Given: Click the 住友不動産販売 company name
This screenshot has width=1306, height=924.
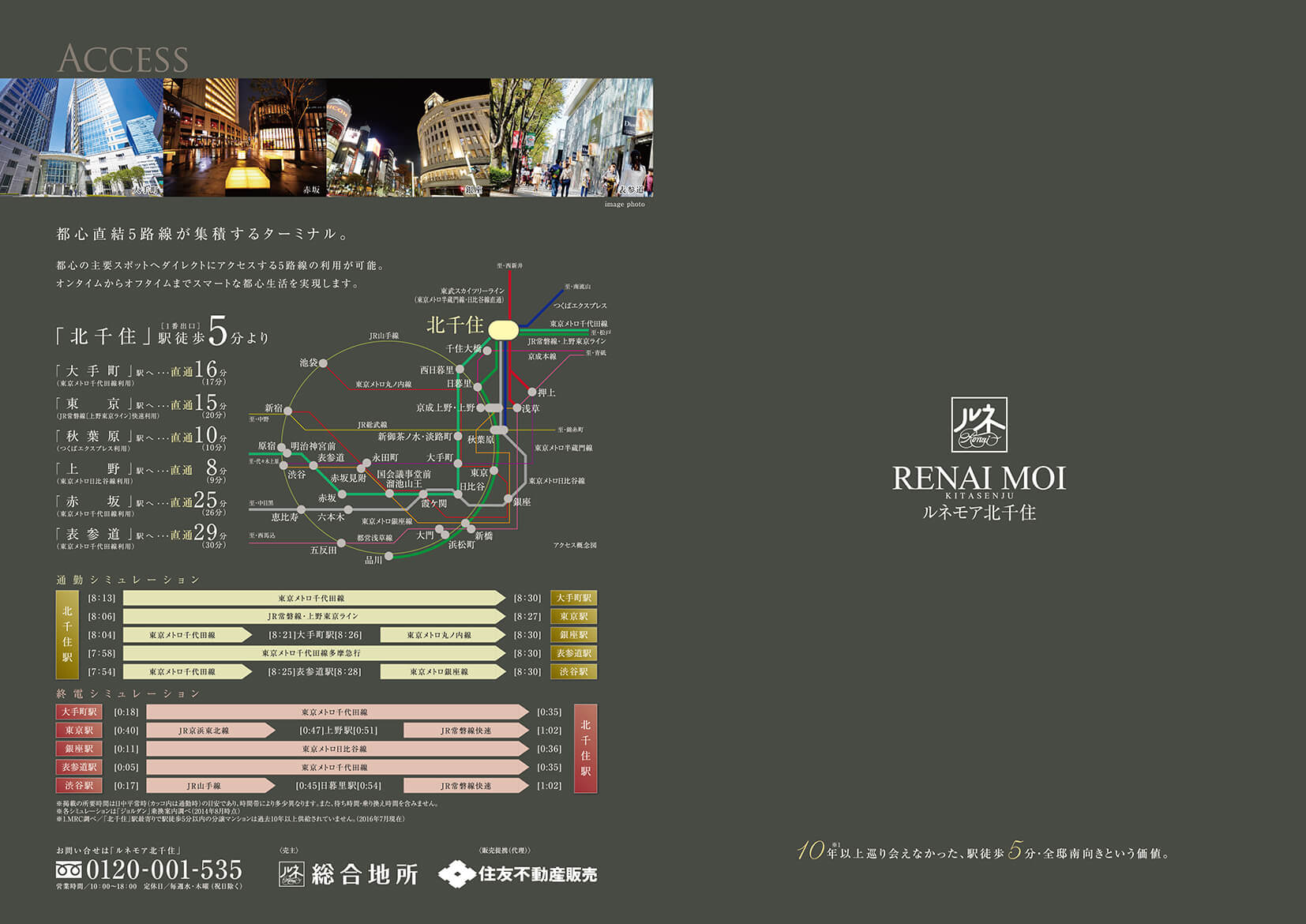Looking at the screenshot, I should (x=538, y=874).
